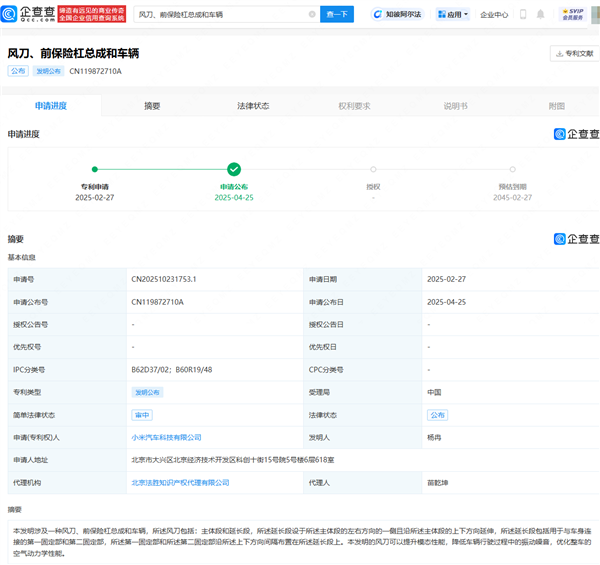Click the 授权 progress step circle
Screen dimensions: 600x565
click(x=373, y=169)
